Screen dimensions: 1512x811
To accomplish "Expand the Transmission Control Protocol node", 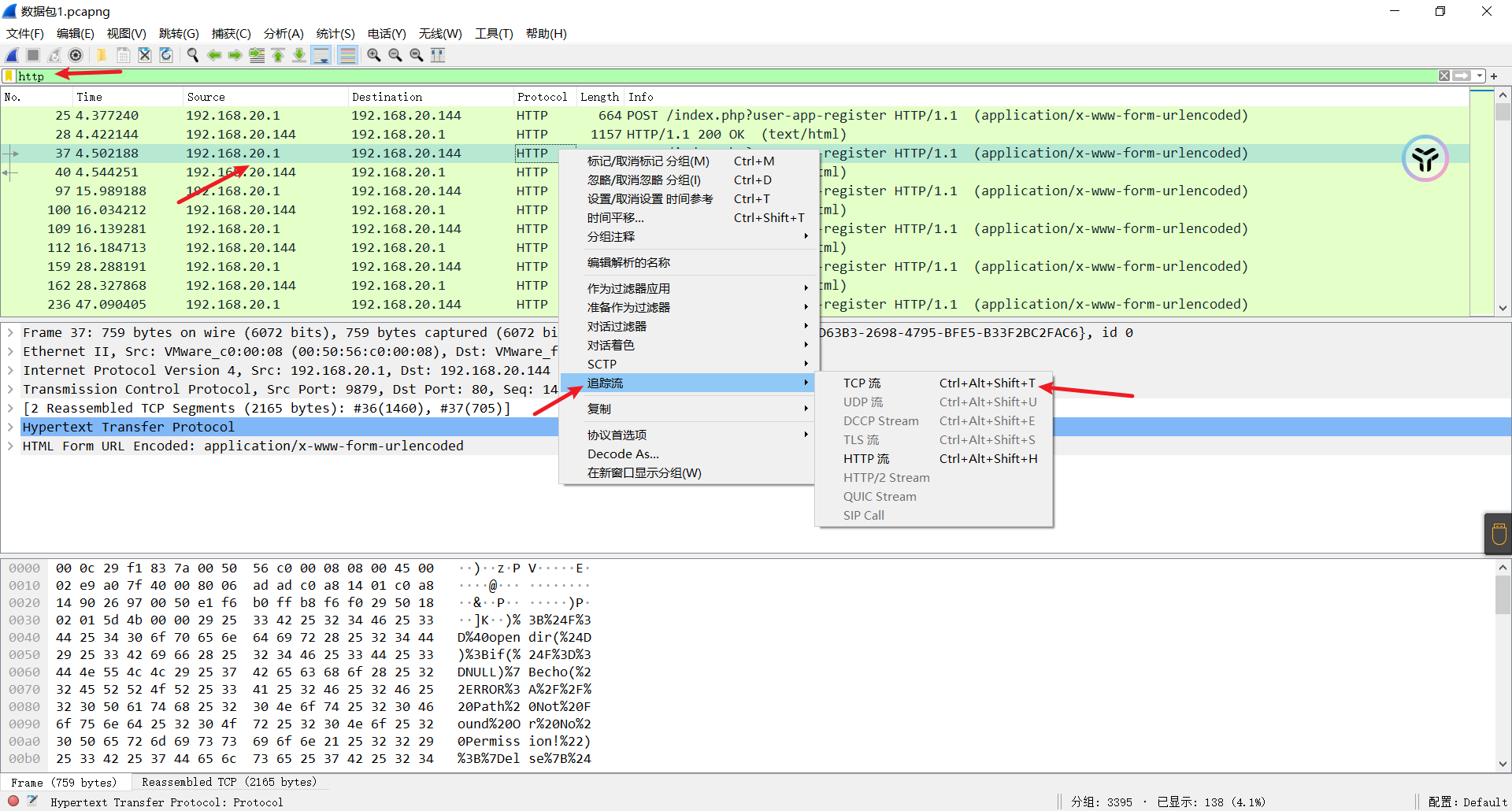I will [10, 389].
